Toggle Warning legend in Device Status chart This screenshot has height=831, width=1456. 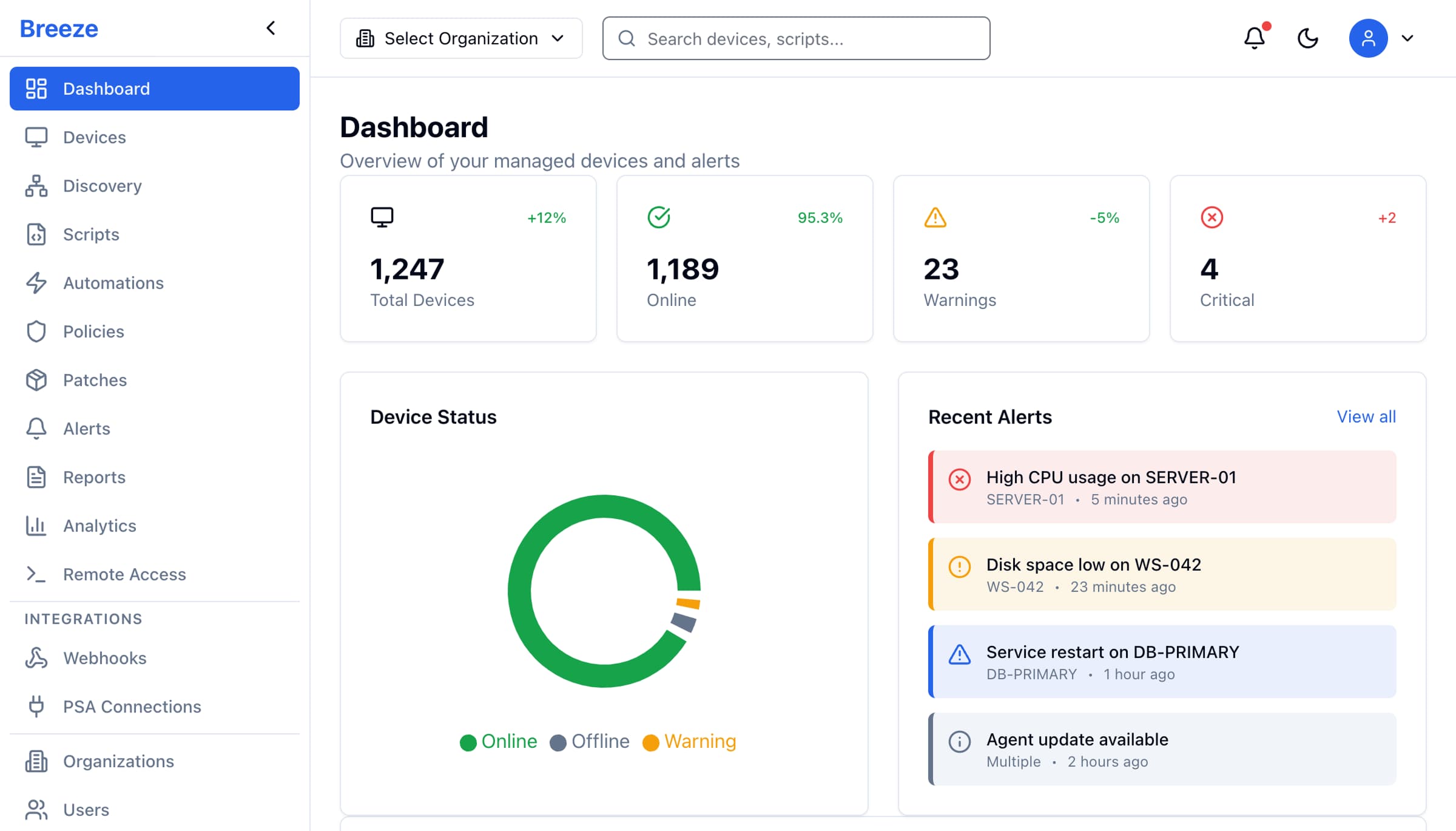(x=689, y=741)
